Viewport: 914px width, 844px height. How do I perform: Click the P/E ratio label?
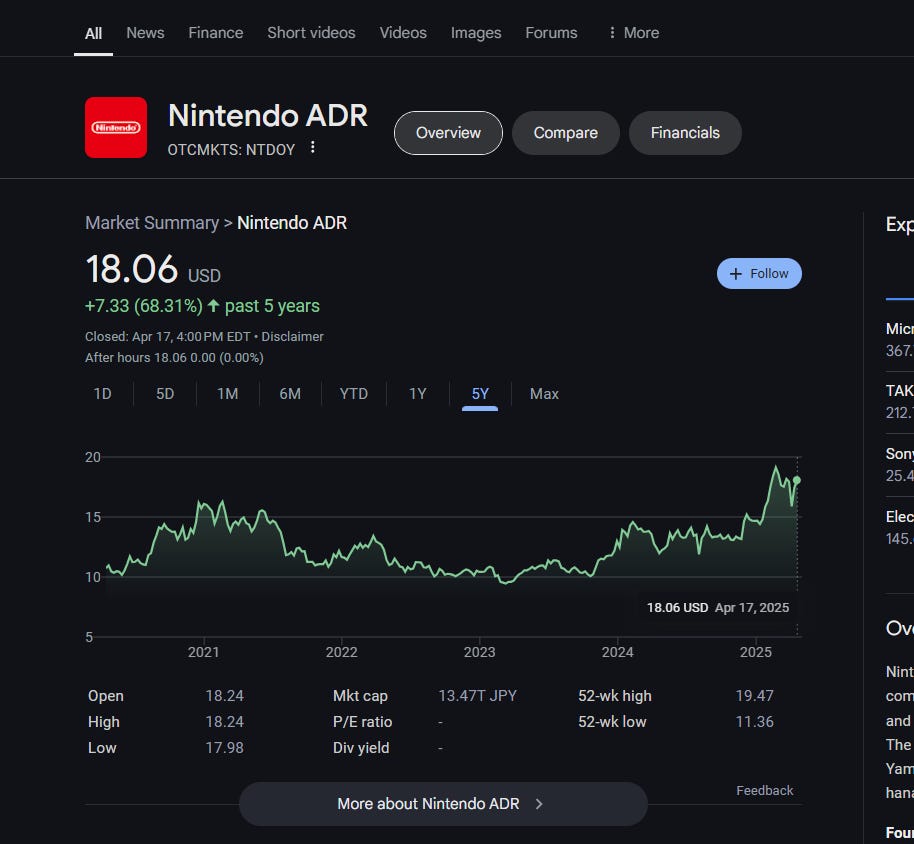pos(362,722)
